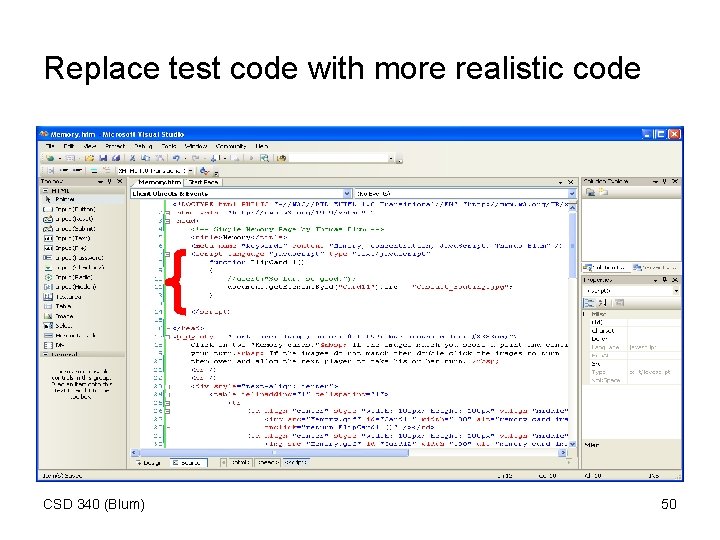Open the View menu
Image resolution: width=720 pixels, height=540 pixels.
point(90,146)
